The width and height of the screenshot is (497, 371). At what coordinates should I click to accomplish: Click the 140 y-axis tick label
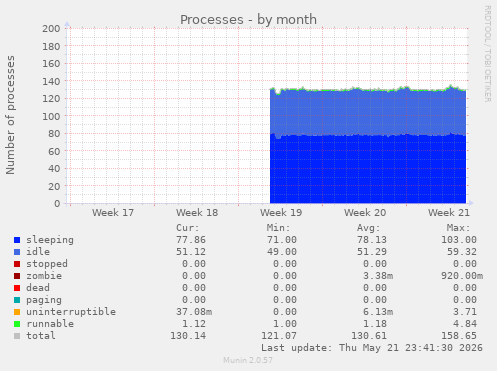pyautogui.click(x=51, y=81)
